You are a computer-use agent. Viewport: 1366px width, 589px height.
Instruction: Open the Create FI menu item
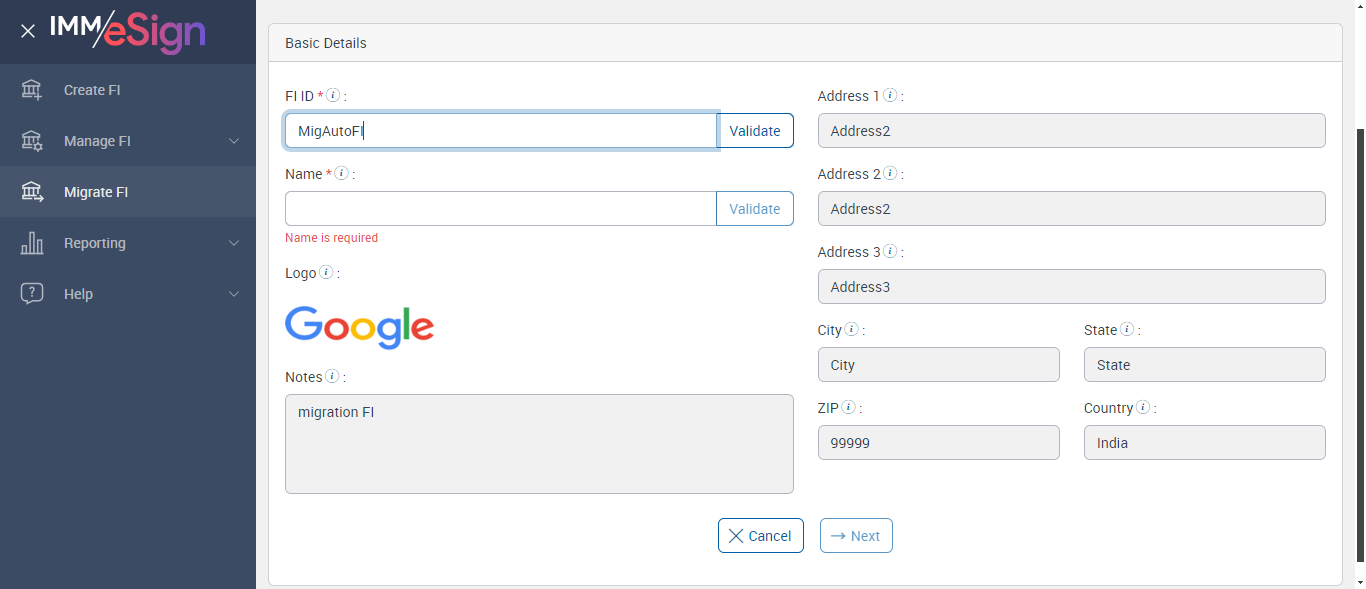(92, 90)
